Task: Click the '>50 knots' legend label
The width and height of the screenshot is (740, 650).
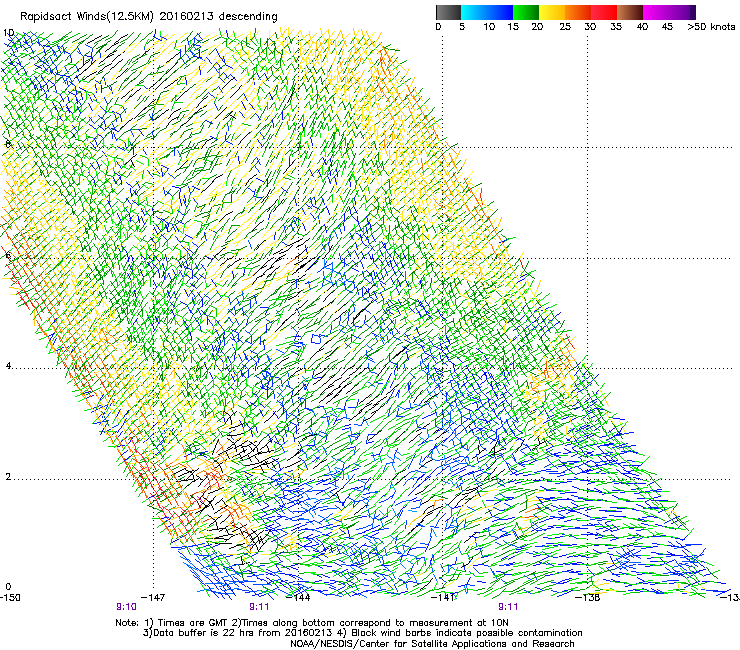Action: click(x=711, y=27)
